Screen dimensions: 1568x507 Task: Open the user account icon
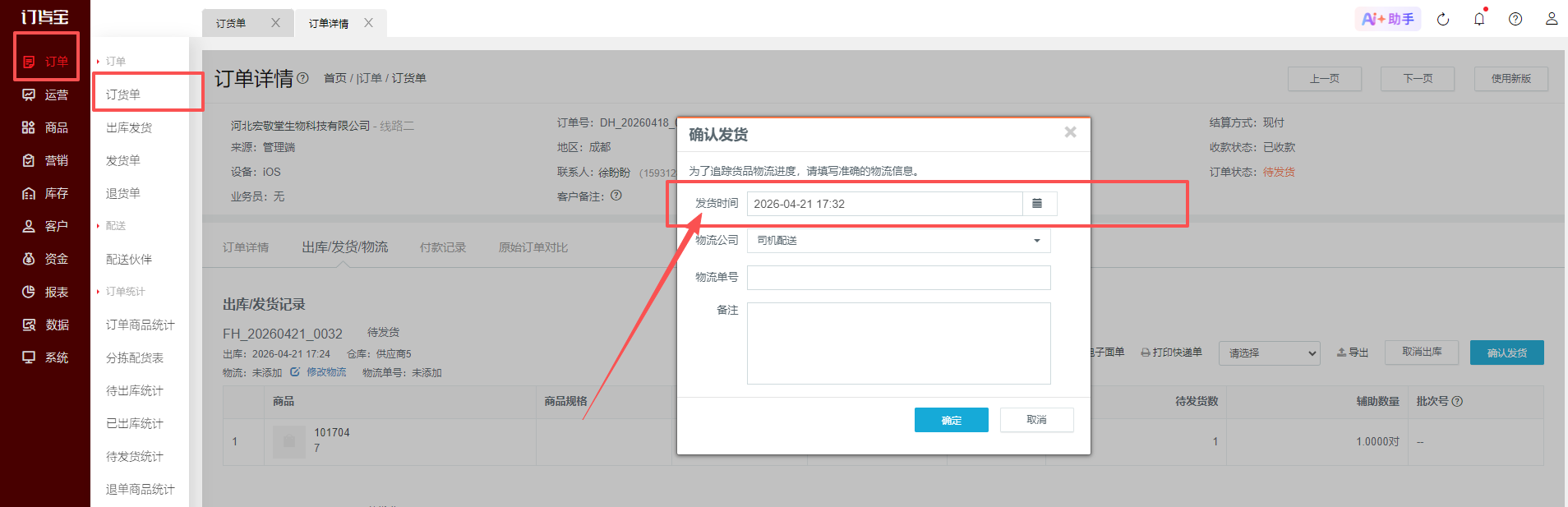1552,19
